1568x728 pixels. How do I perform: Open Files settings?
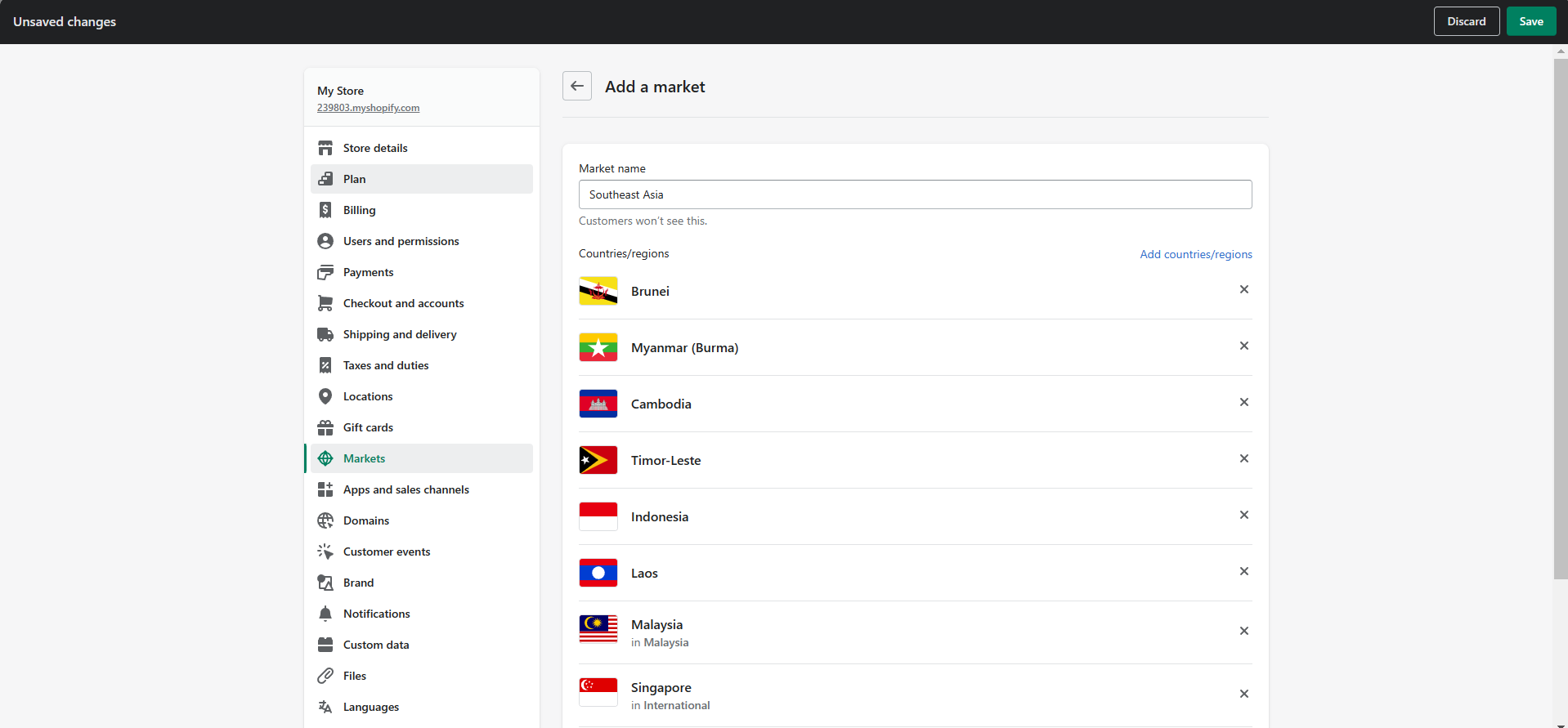422,676
